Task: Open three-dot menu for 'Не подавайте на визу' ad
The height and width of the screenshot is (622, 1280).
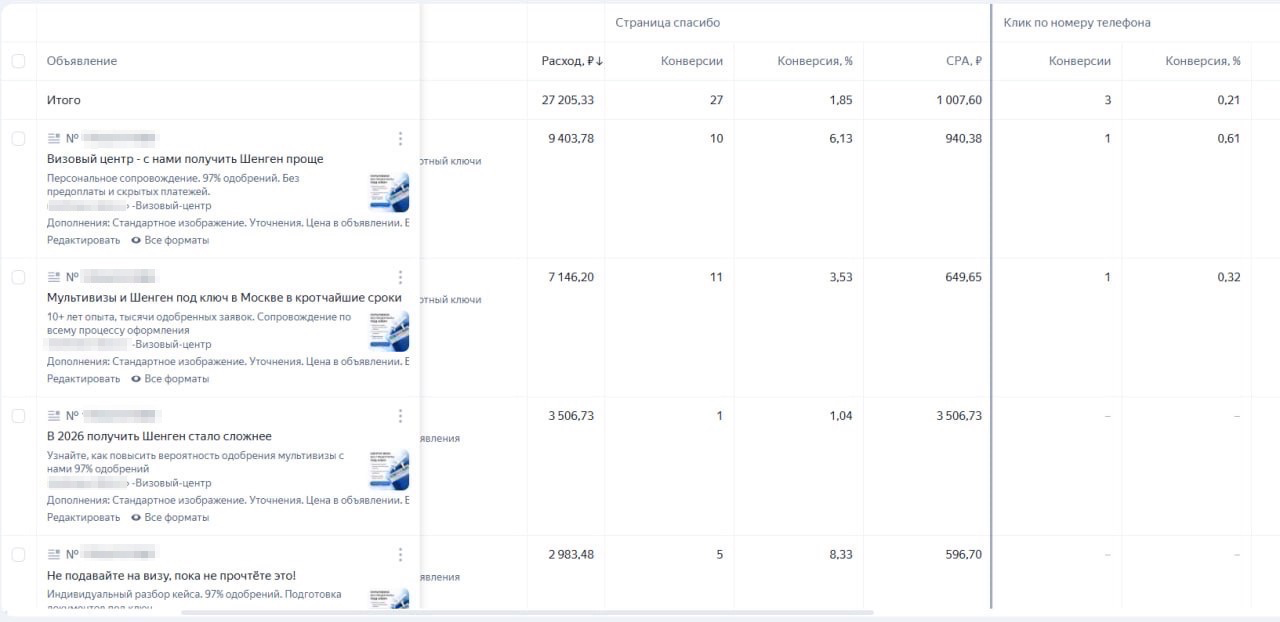Action: coord(400,554)
